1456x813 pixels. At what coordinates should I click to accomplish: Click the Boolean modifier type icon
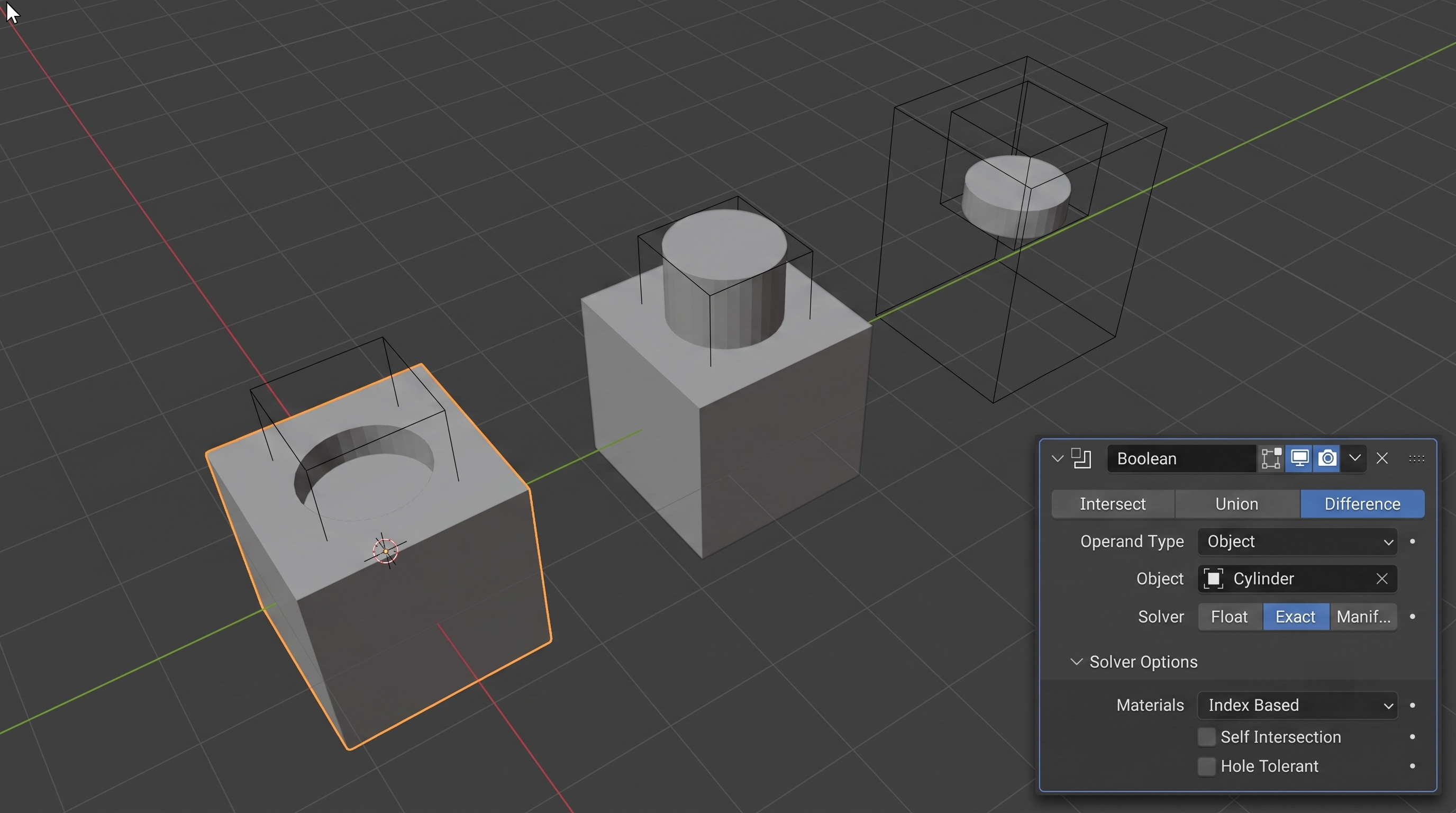(x=1081, y=458)
